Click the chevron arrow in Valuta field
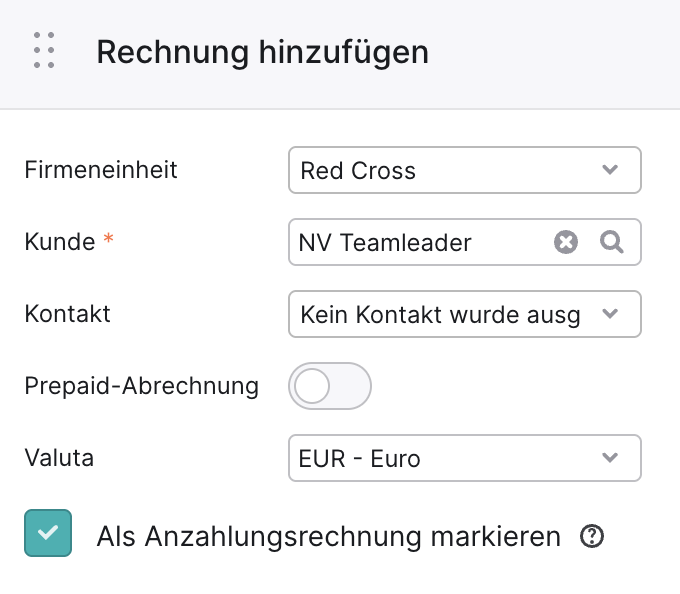This screenshot has height=594, width=680. tap(610, 457)
